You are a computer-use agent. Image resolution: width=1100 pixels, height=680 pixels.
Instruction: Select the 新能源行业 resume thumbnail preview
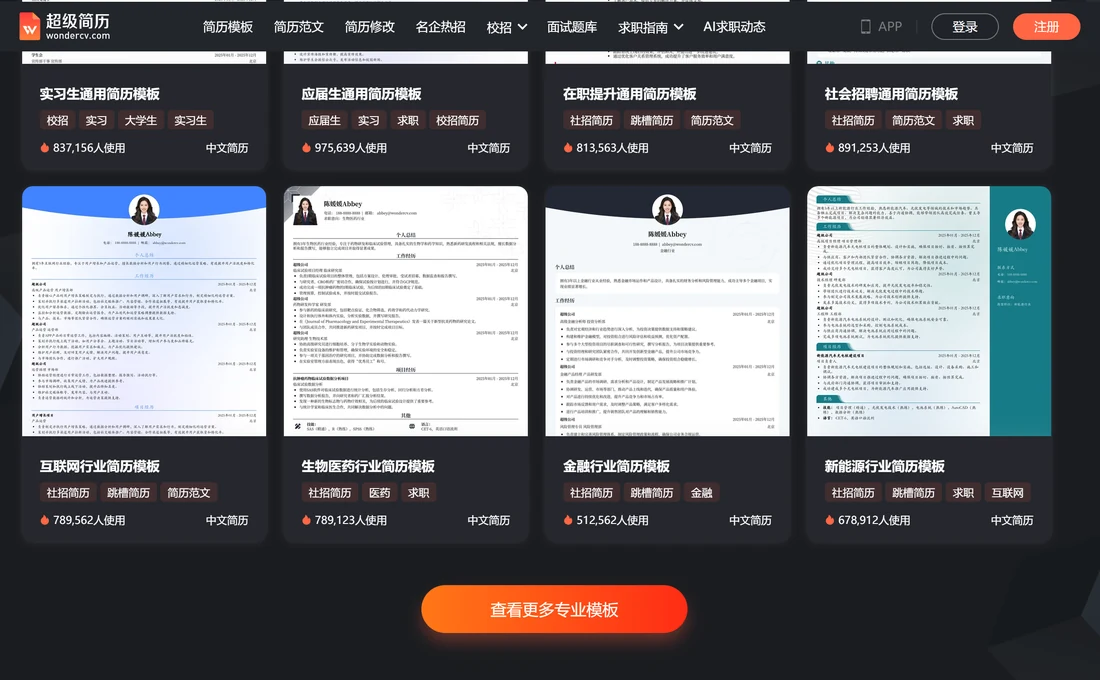929,311
